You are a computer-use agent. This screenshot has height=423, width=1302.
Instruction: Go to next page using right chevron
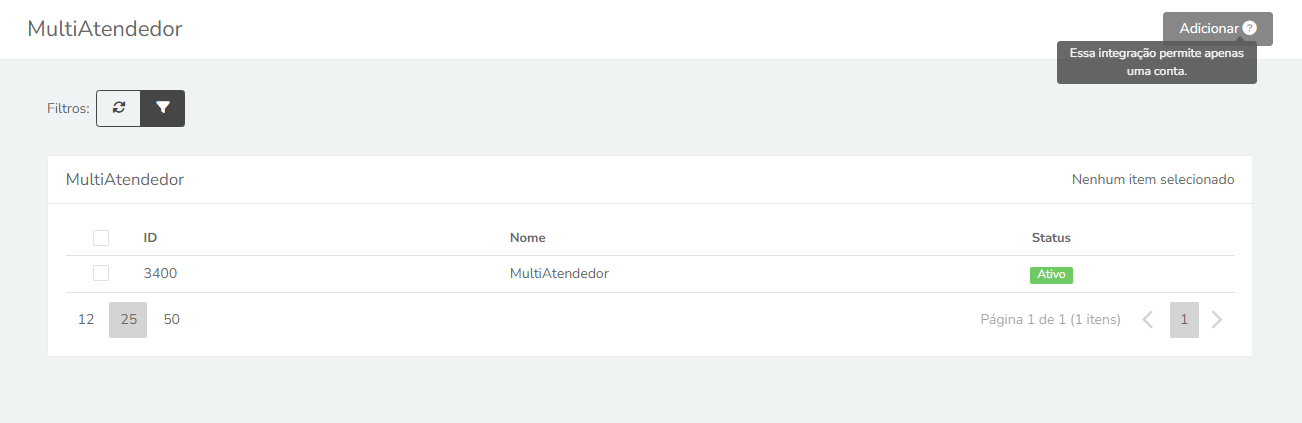point(1217,320)
